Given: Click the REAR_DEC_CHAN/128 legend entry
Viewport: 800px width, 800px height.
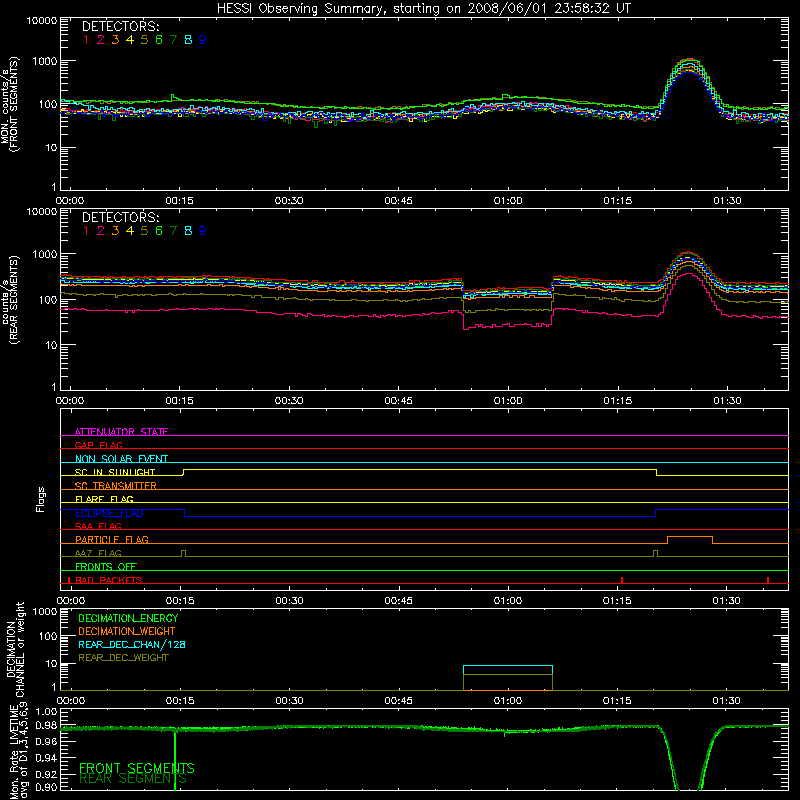Looking at the screenshot, I should coord(132,645).
